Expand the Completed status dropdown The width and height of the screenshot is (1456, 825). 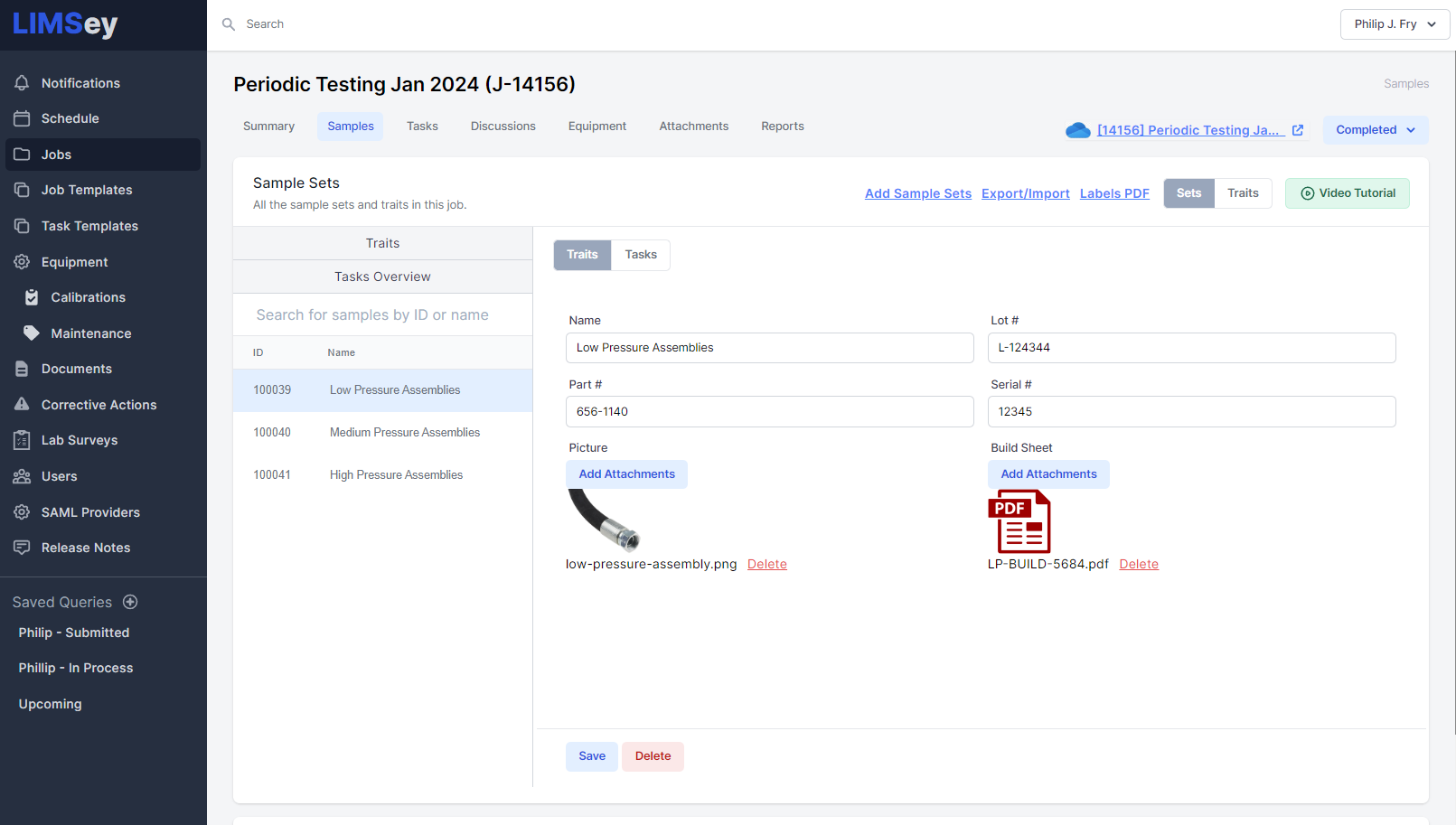pyautogui.click(x=1376, y=130)
